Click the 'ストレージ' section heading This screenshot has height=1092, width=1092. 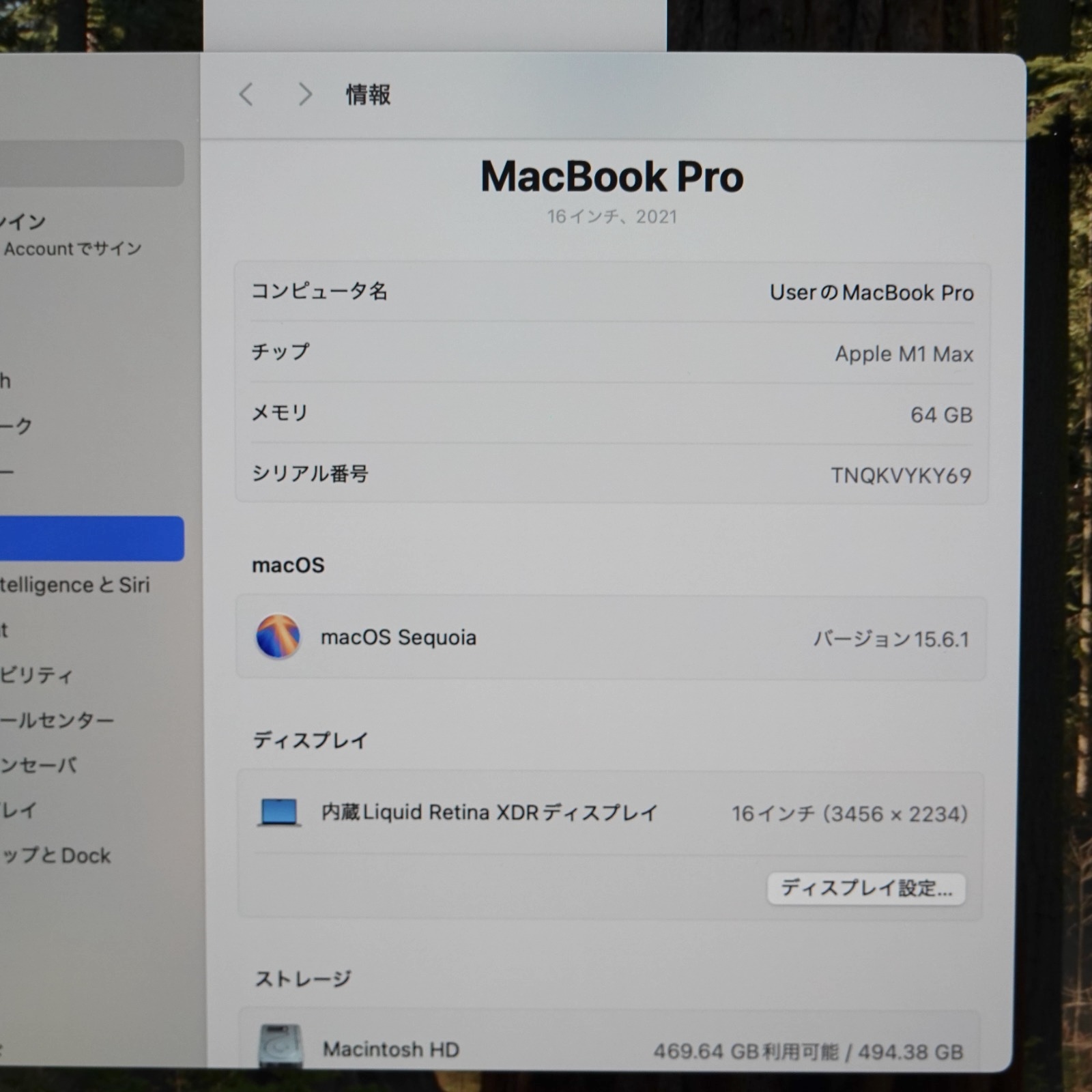coord(303,979)
